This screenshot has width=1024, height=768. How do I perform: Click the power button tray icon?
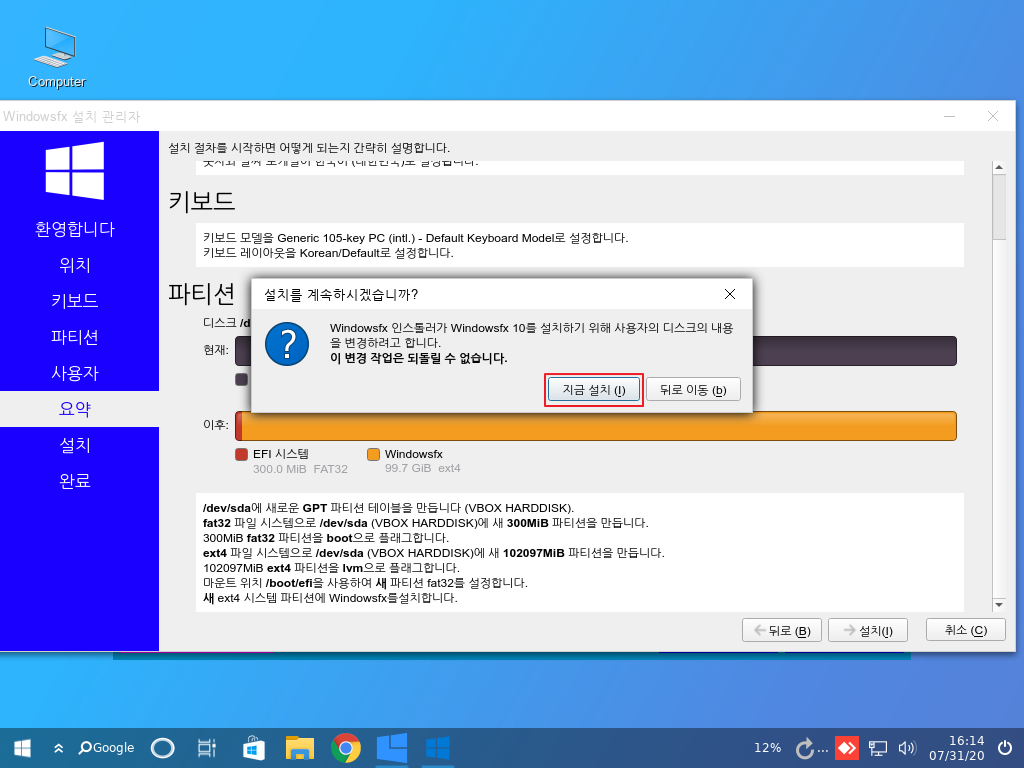pyautogui.click(x=1005, y=748)
